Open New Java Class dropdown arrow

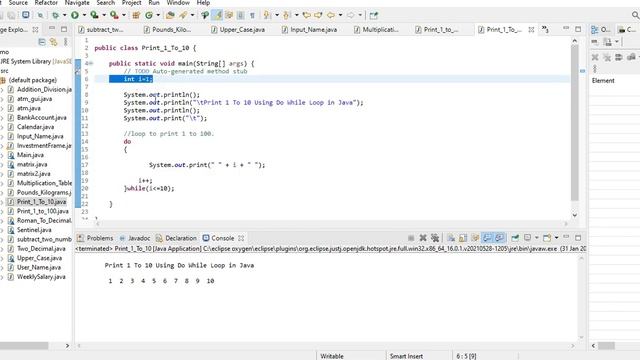(x=158, y=15)
